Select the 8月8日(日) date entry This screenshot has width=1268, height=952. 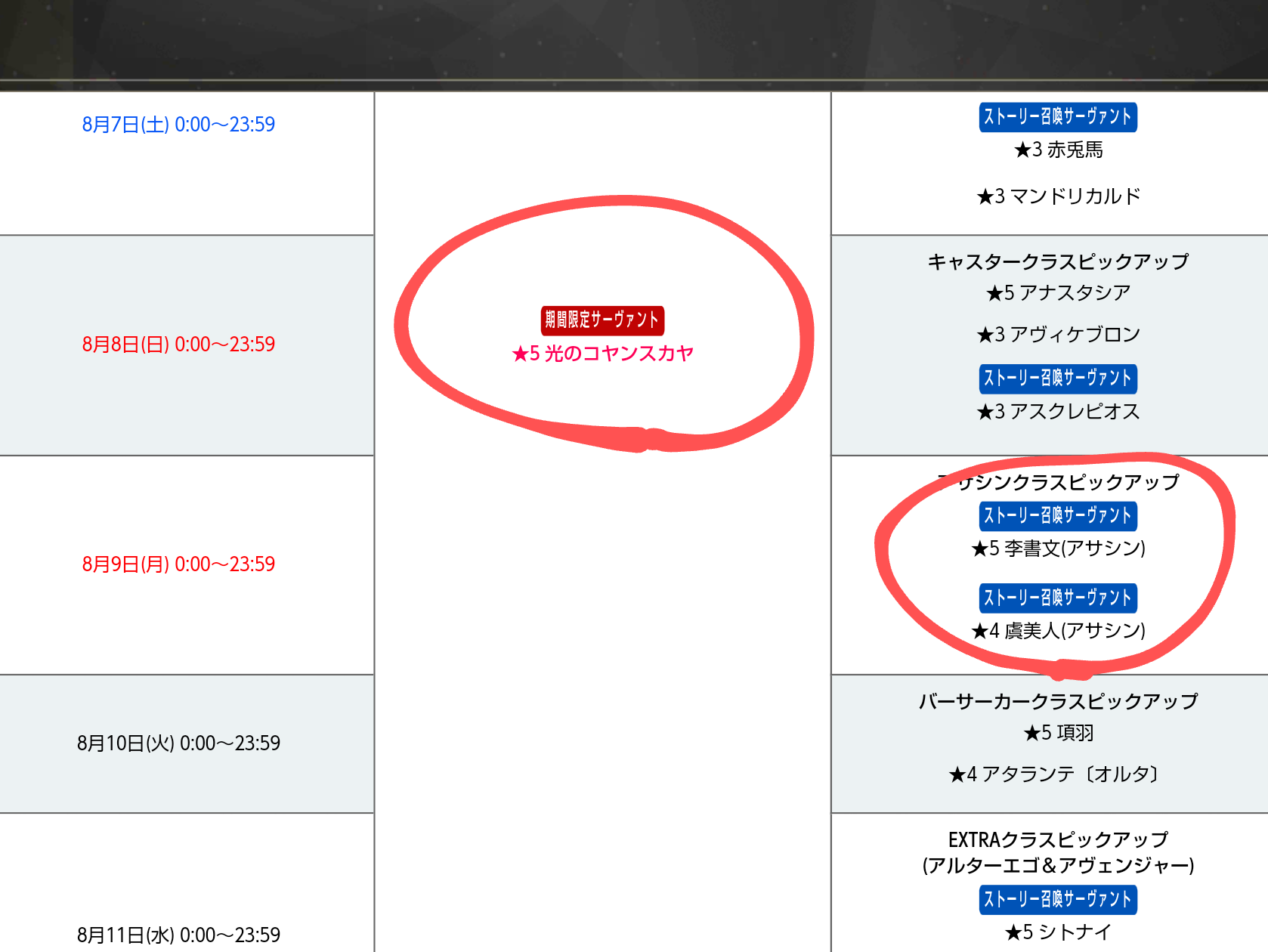point(178,345)
